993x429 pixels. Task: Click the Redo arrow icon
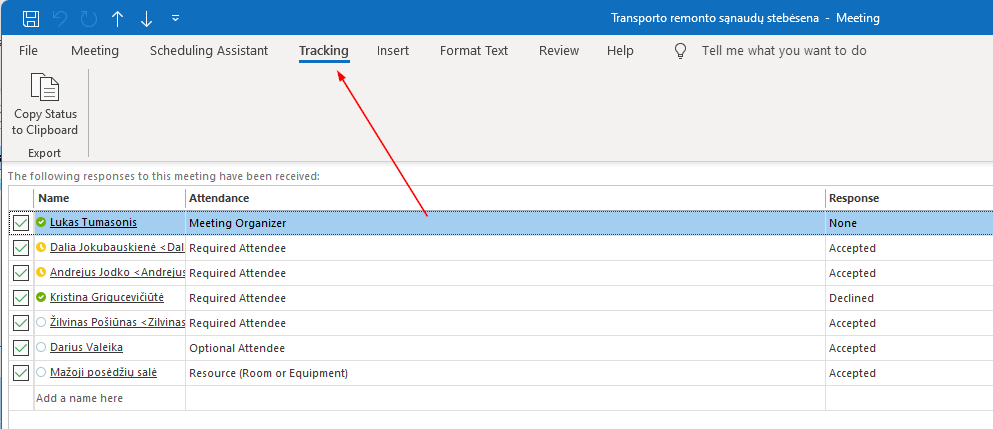click(90, 18)
